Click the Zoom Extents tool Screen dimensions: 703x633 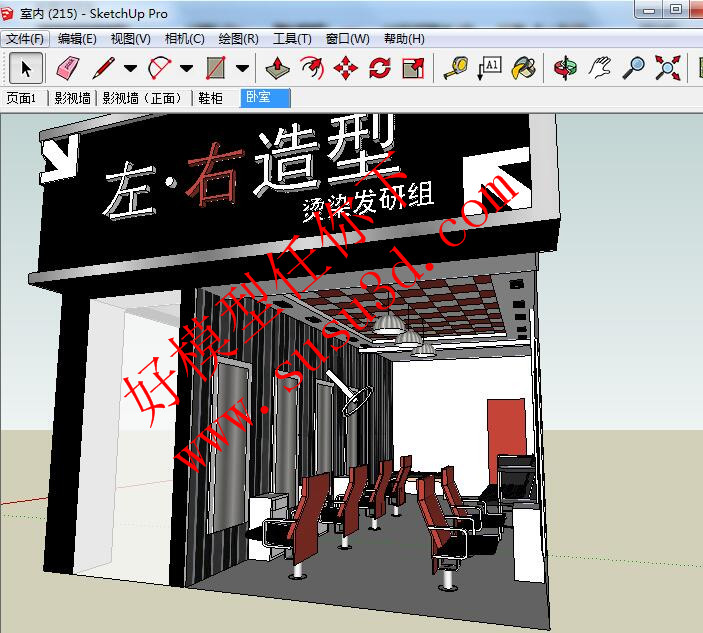point(668,68)
